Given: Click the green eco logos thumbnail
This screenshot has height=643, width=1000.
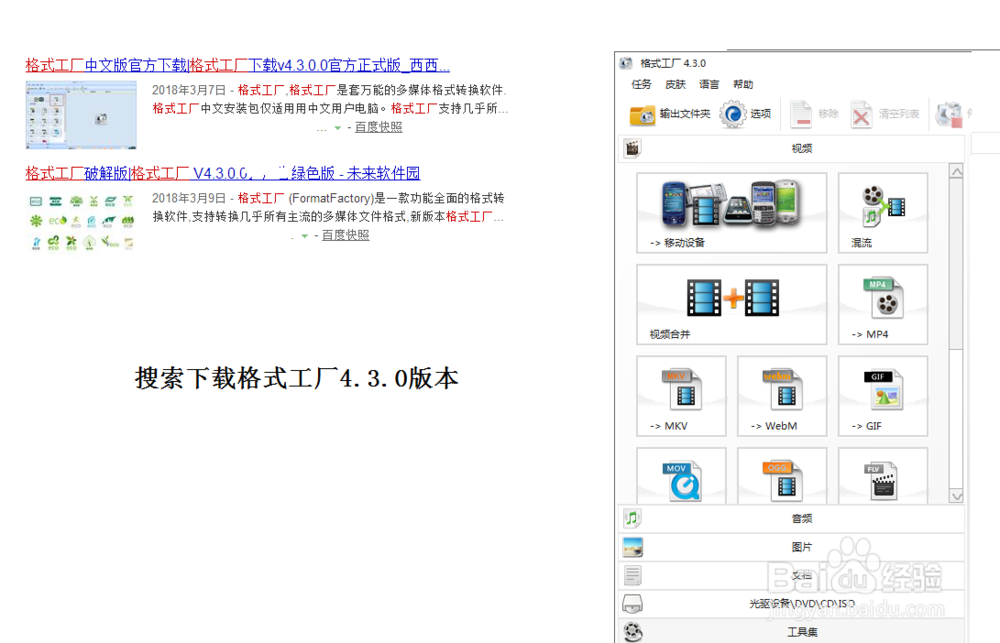Looking at the screenshot, I should (81, 223).
